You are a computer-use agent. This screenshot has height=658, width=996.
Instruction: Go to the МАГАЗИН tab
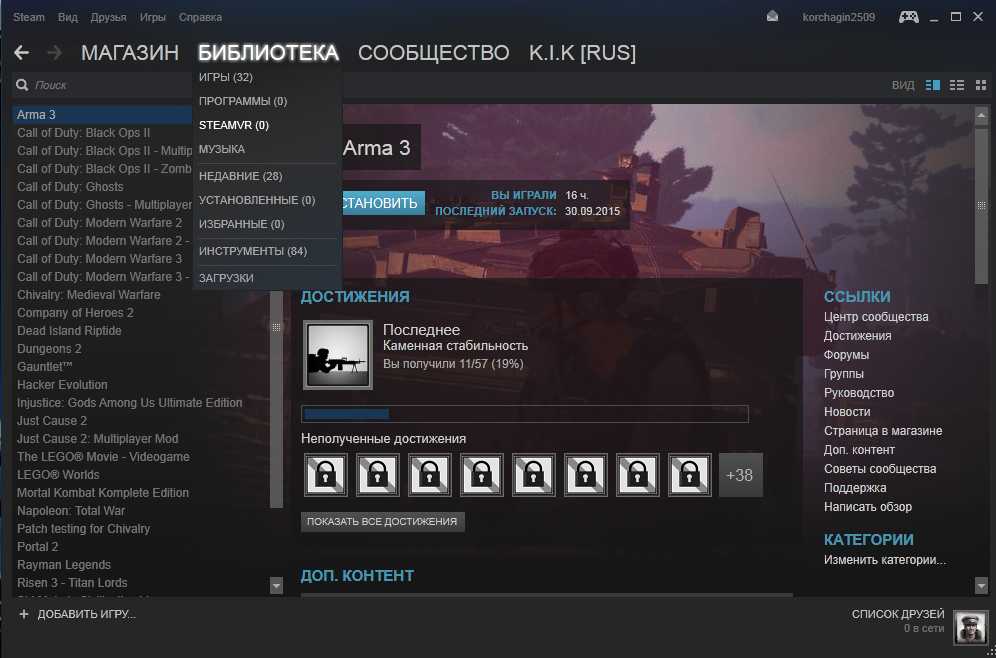(130, 53)
